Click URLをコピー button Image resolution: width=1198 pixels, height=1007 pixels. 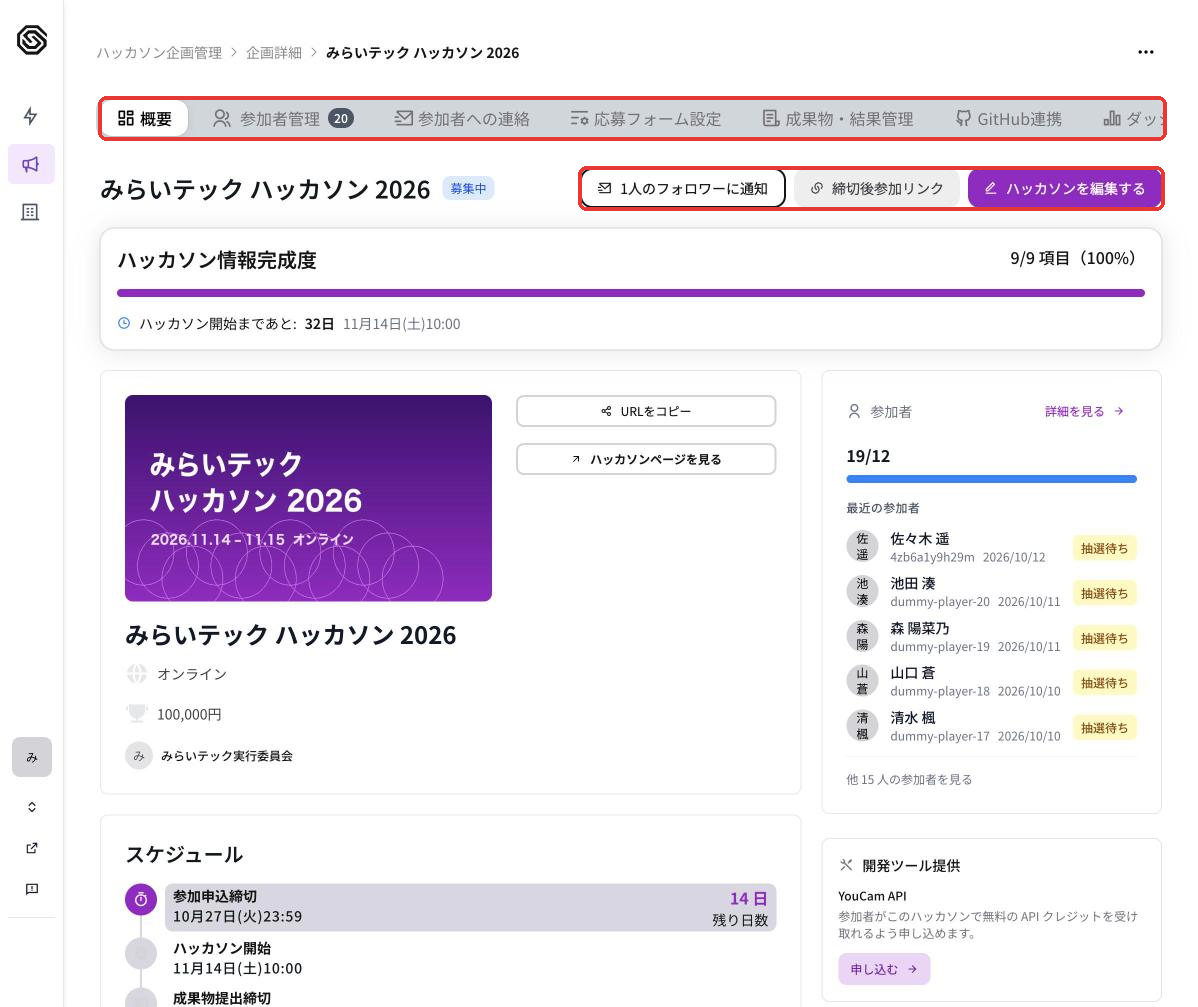[x=646, y=411]
